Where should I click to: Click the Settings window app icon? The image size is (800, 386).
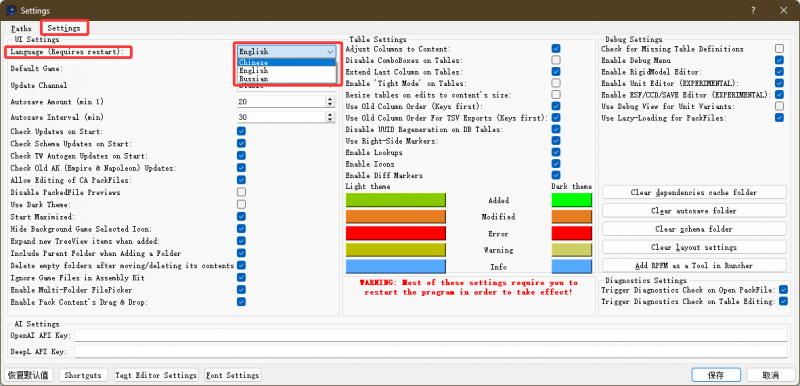[x=11, y=10]
